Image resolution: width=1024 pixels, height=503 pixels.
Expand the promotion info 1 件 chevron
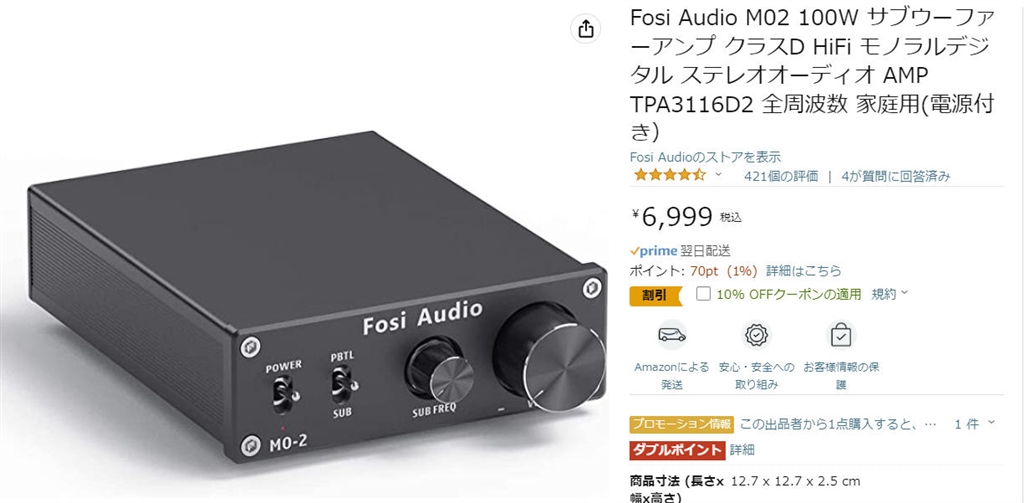(x=991, y=423)
